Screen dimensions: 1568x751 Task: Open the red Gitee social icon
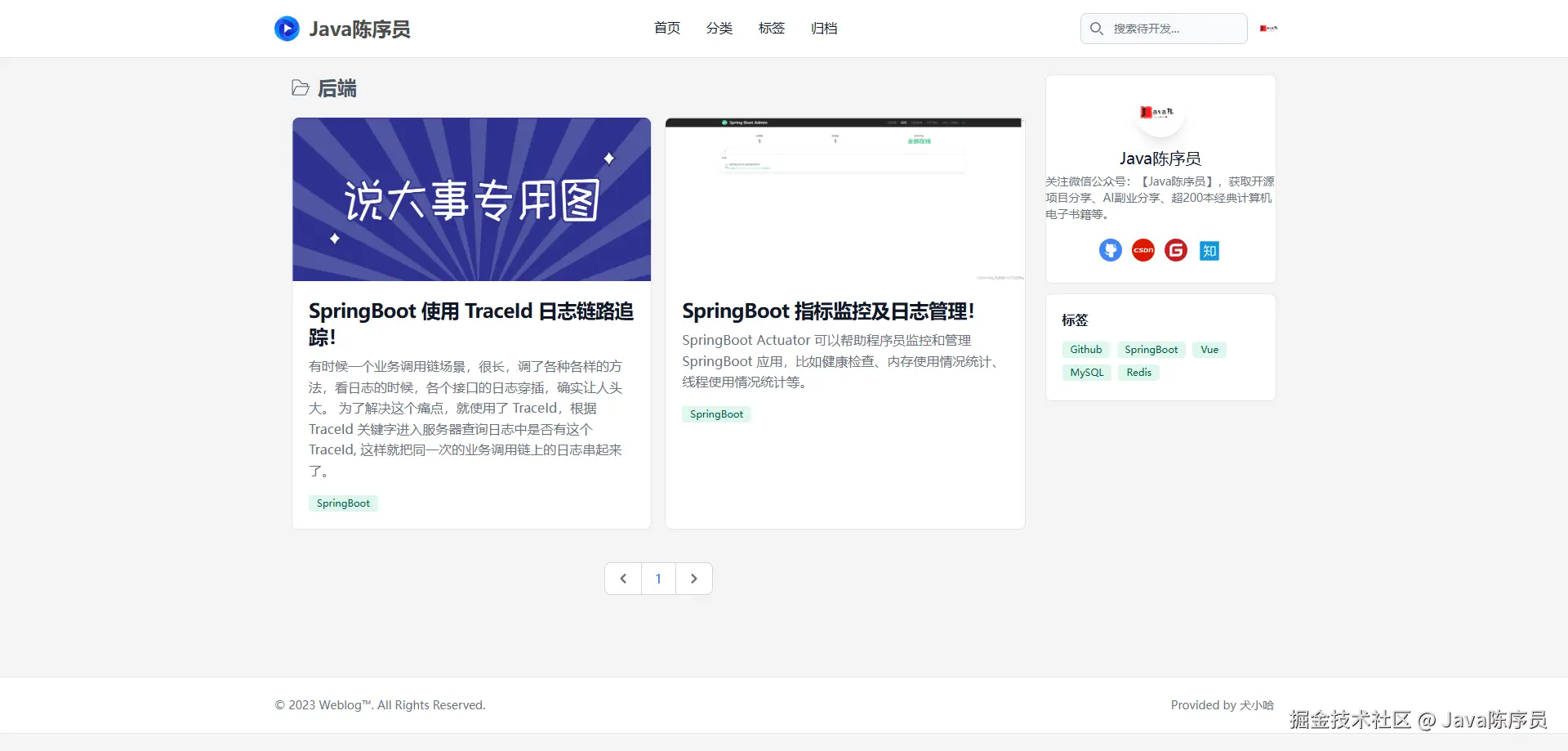click(1176, 250)
